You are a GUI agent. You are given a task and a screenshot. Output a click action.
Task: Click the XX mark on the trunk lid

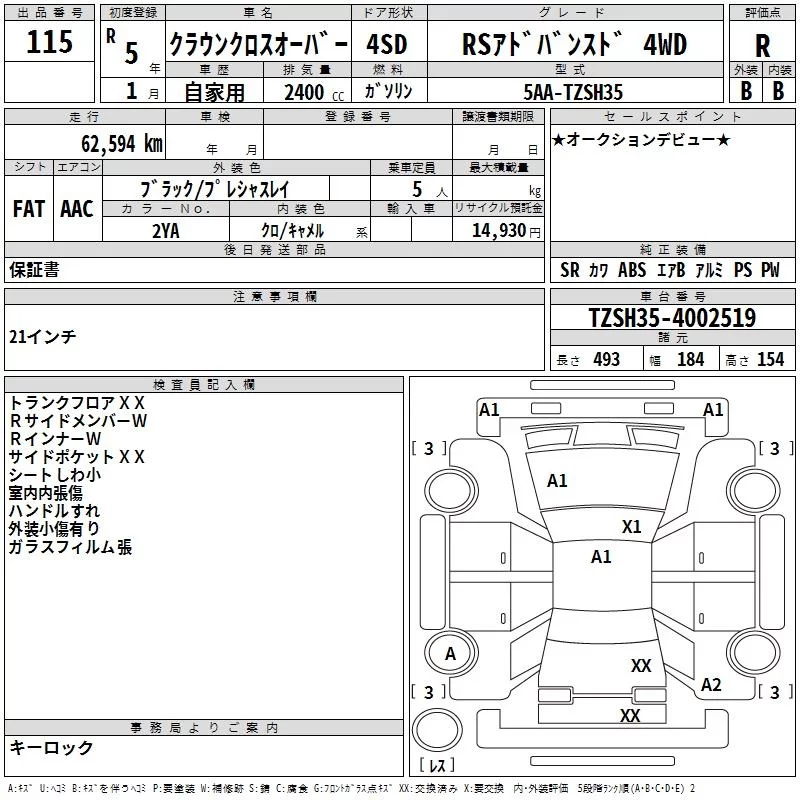(x=641, y=665)
